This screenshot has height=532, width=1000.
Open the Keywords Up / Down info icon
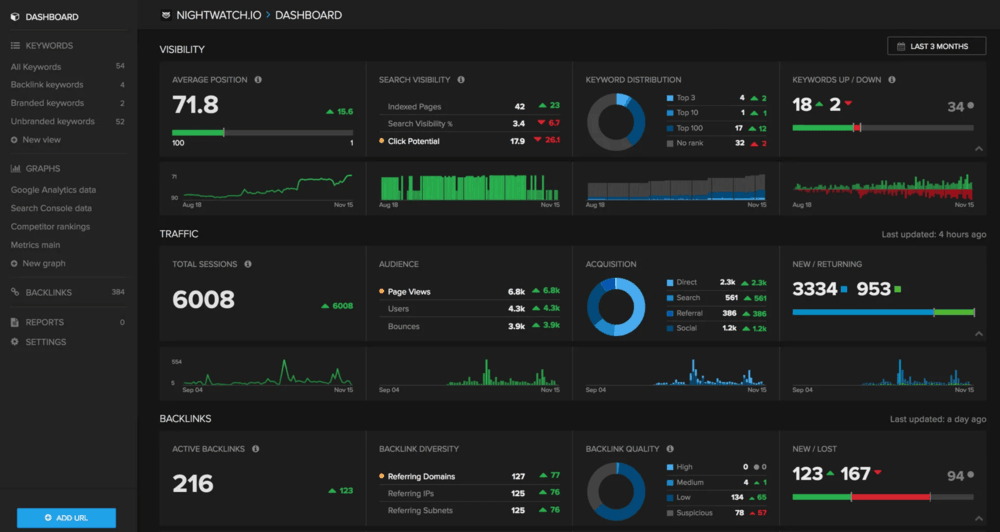tap(892, 80)
